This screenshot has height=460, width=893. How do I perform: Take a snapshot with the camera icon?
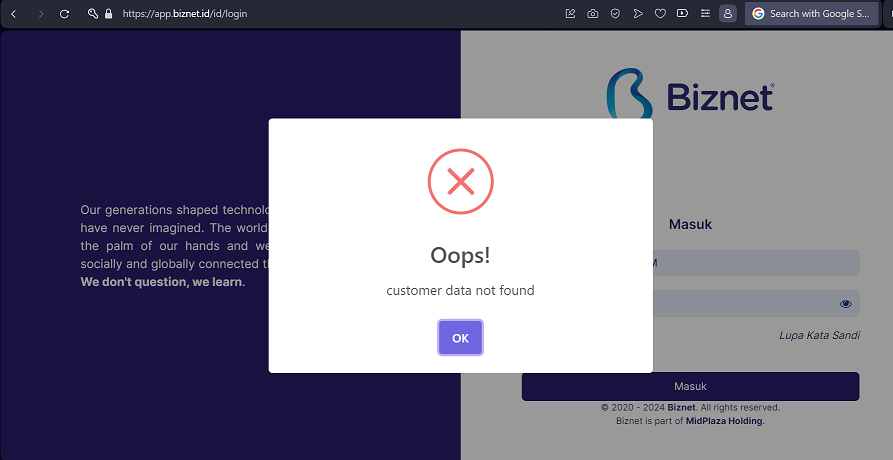(593, 14)
